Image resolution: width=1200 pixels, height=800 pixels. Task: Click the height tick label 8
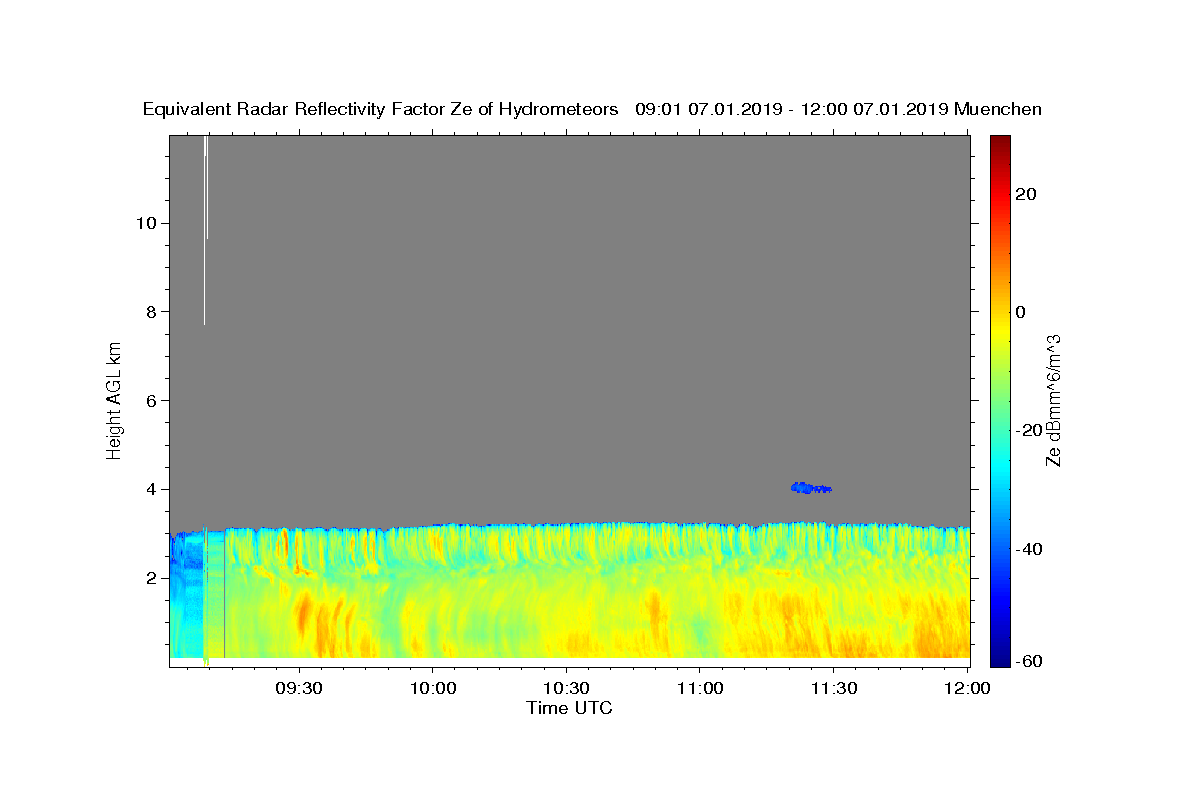point(151,312)
